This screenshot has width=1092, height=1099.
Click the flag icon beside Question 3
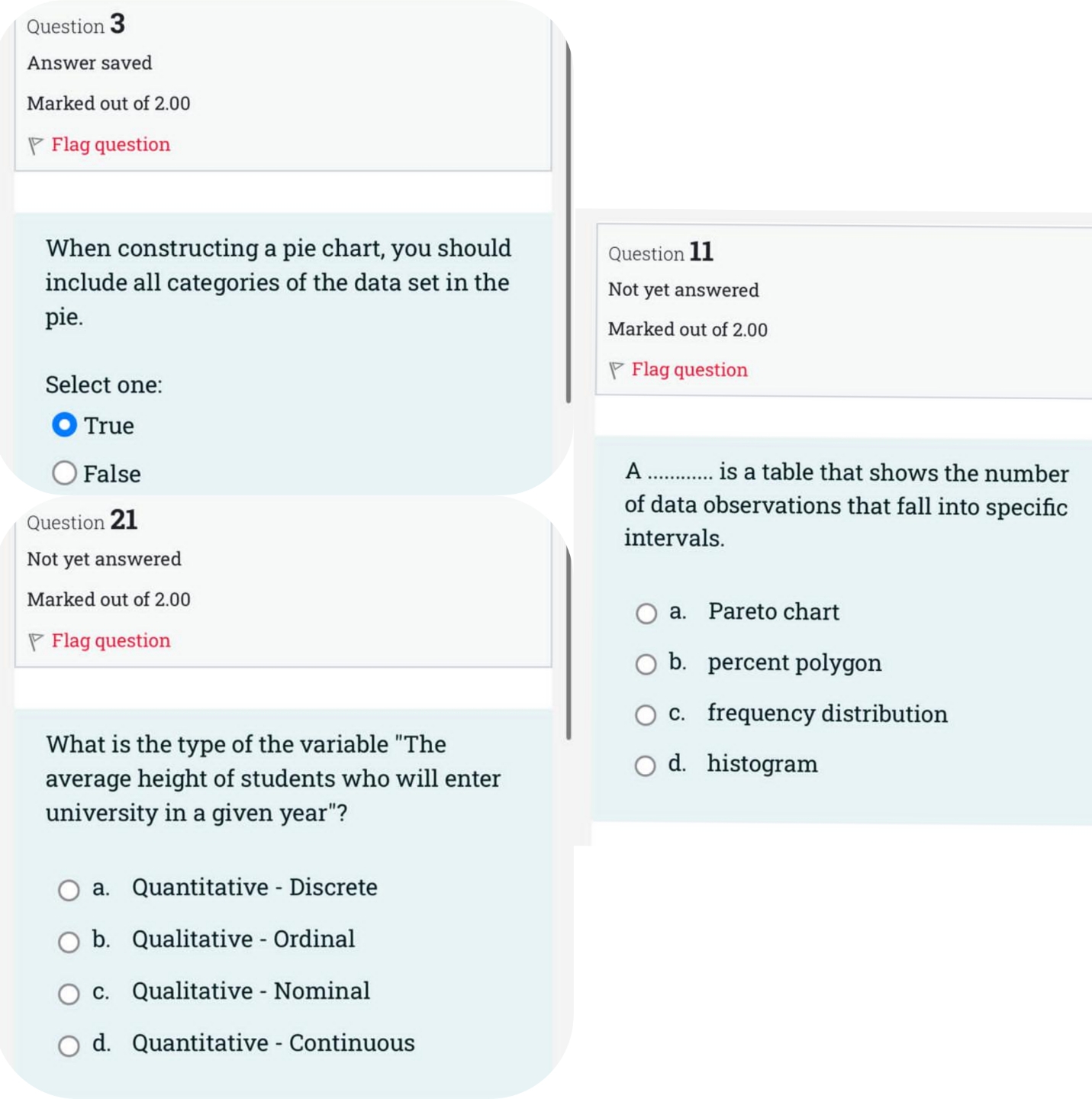pos(35,144)
